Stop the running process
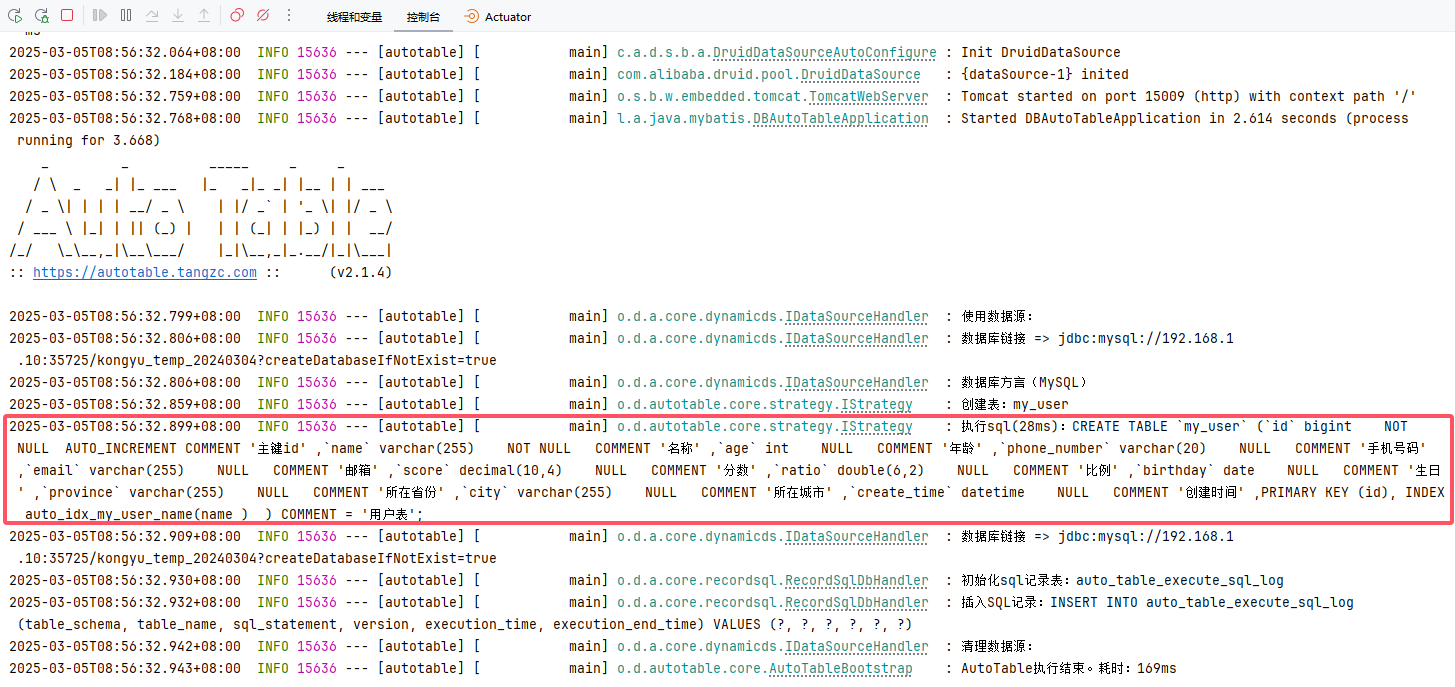This screenshot has height=687, width=1455. [67, 16]
